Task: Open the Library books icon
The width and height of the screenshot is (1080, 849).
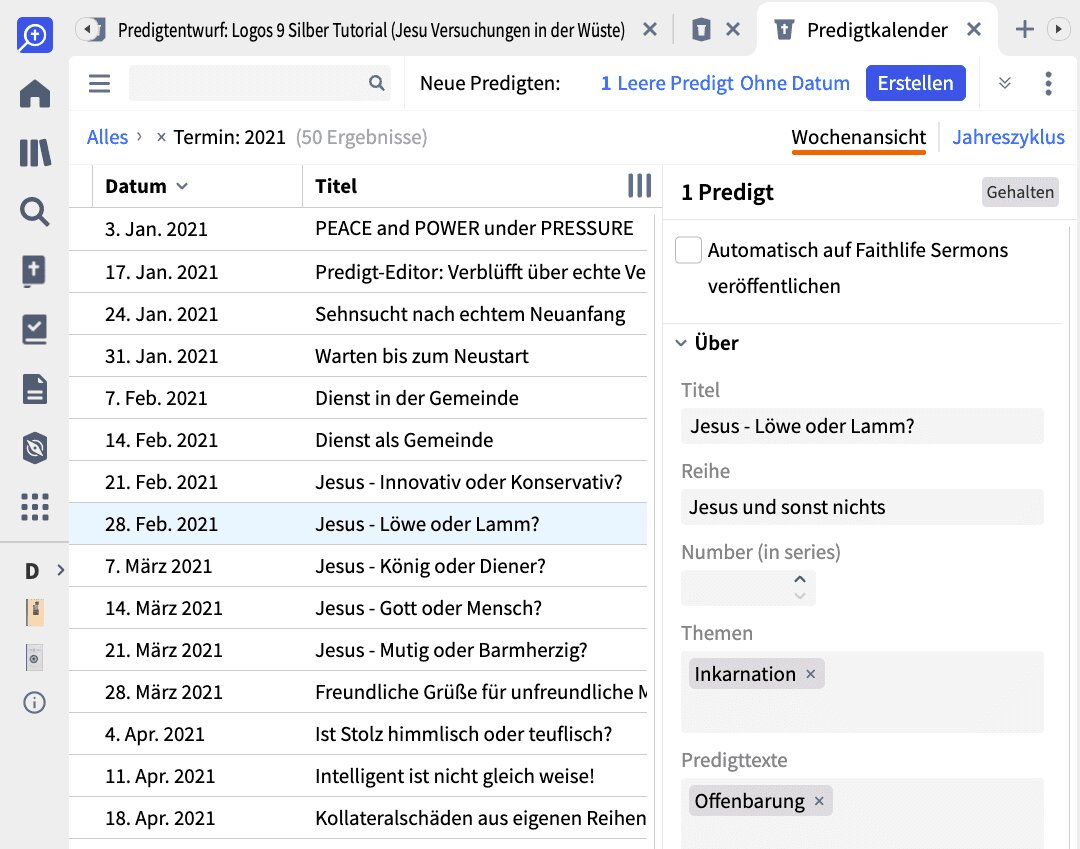Action: pyautogui.click(x=35, y=153)
